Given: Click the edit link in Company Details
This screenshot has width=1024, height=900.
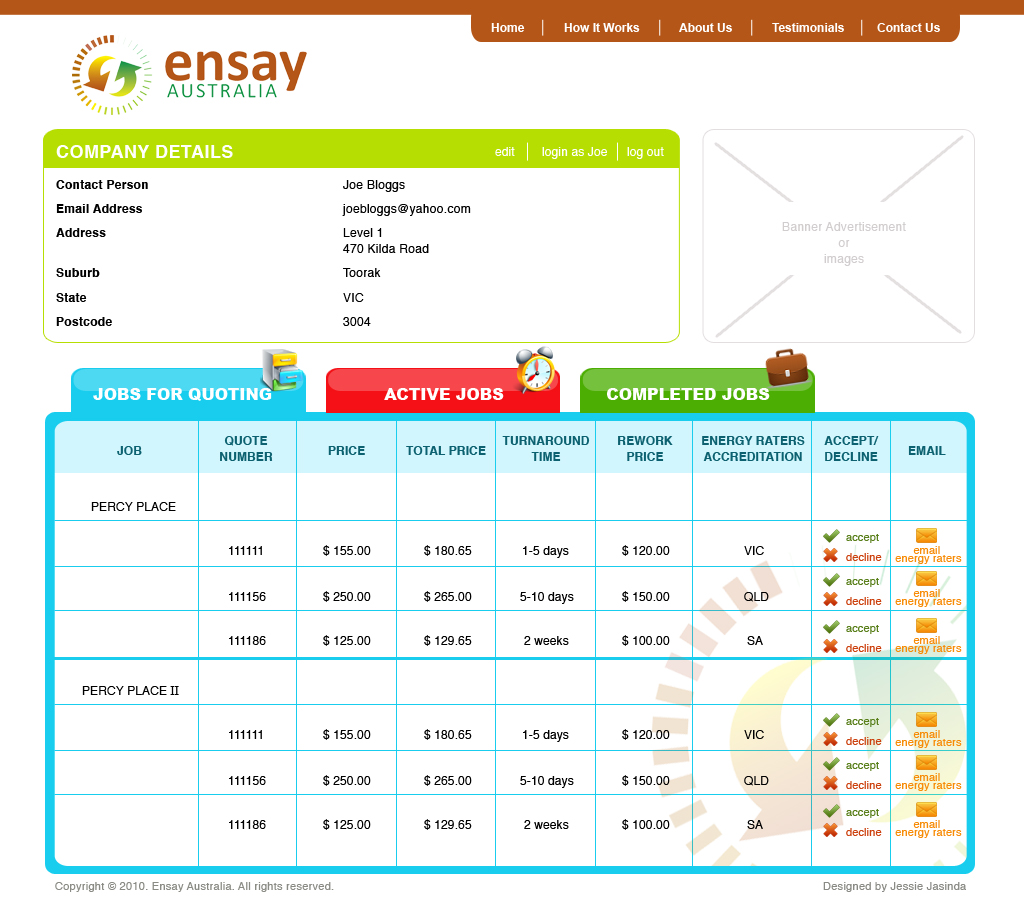Looking at the screenshot, I should [x=504, y=152].
